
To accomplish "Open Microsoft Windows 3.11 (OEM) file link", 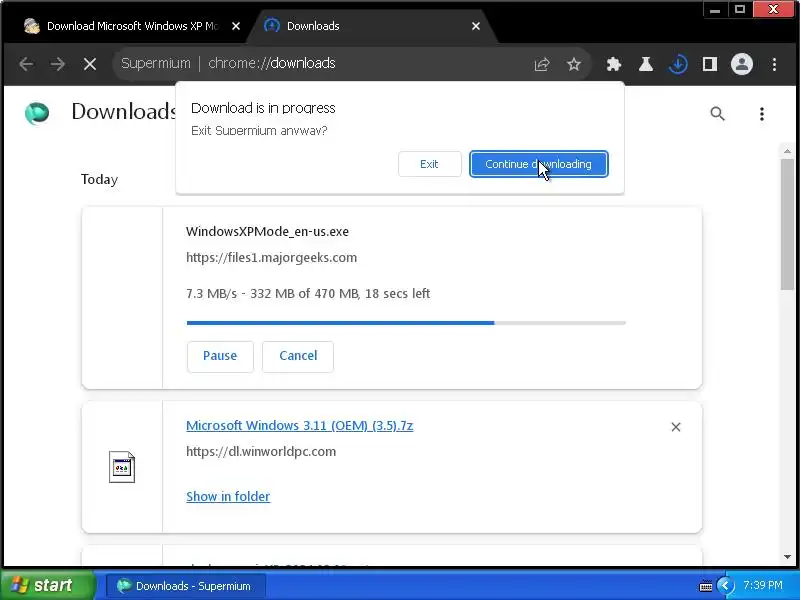I will point(299,426).
